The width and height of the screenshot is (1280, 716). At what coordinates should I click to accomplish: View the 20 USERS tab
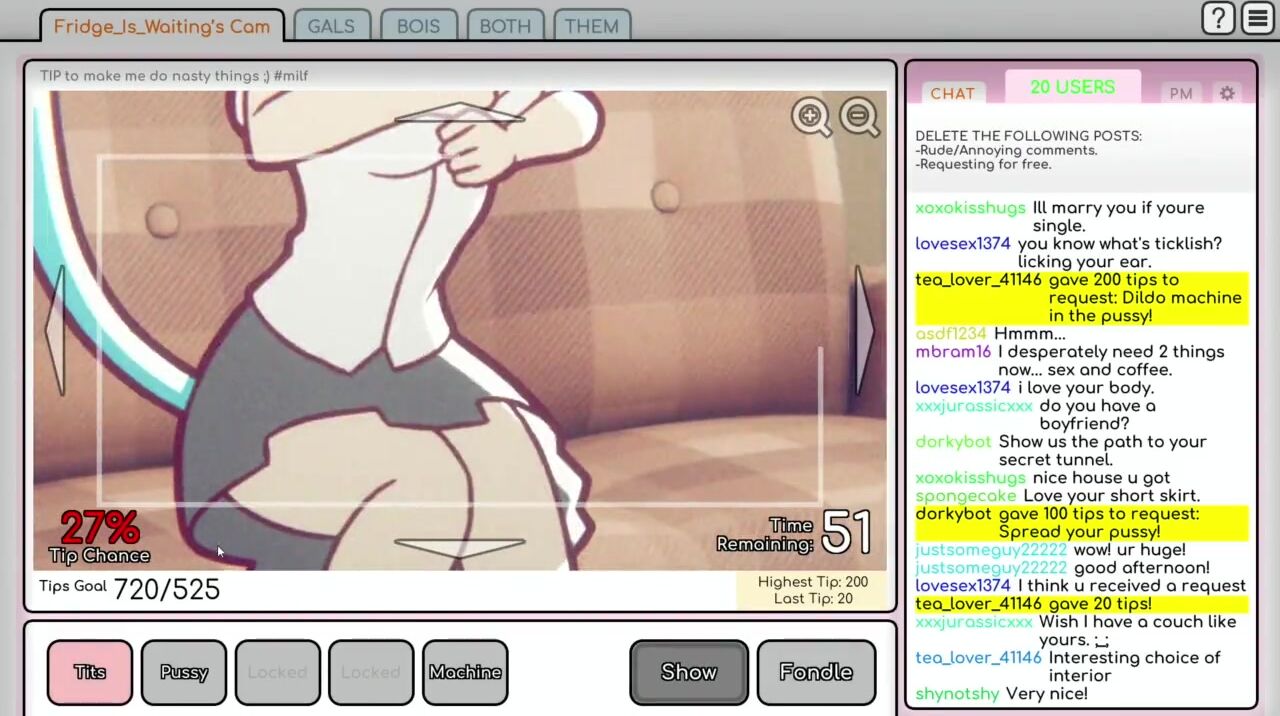click(1072, 88)
